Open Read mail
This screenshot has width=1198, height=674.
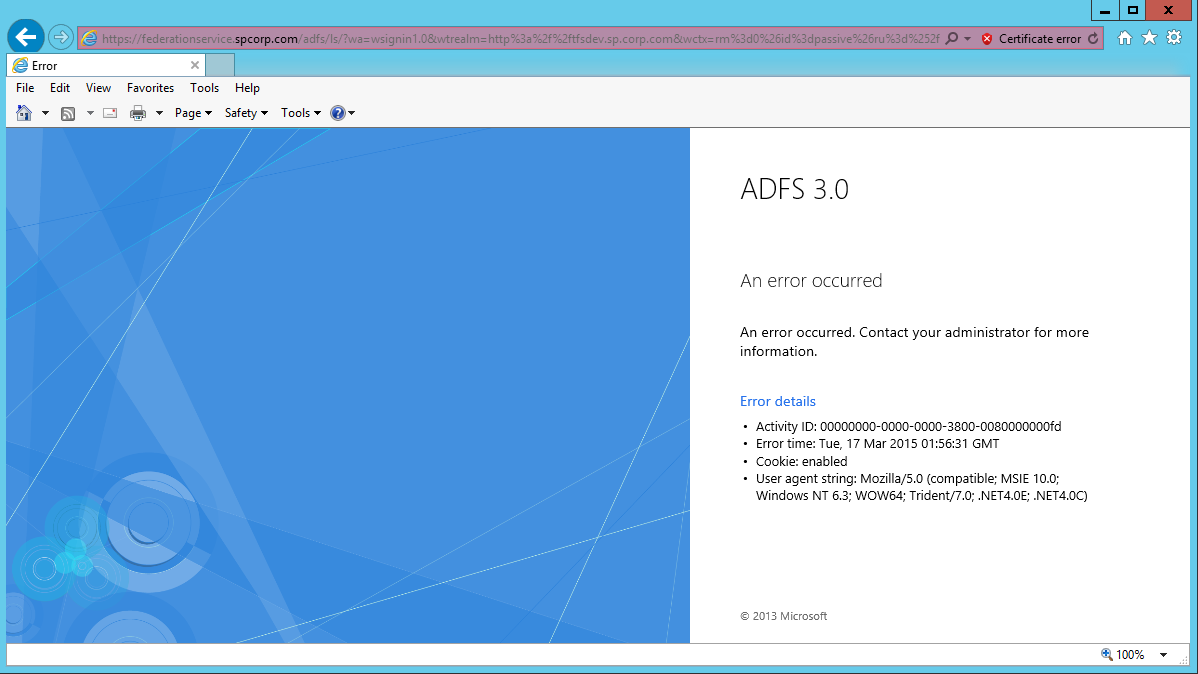pyautogui.click(x=110, y=112)
